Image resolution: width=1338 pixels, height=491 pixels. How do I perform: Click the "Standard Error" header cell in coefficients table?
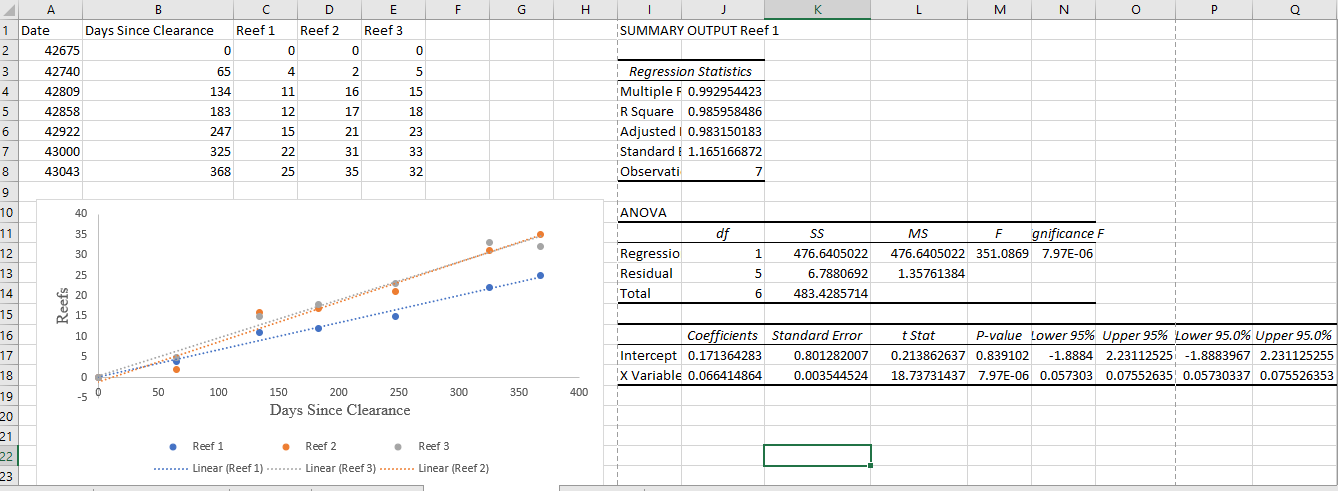pos(818,335)
